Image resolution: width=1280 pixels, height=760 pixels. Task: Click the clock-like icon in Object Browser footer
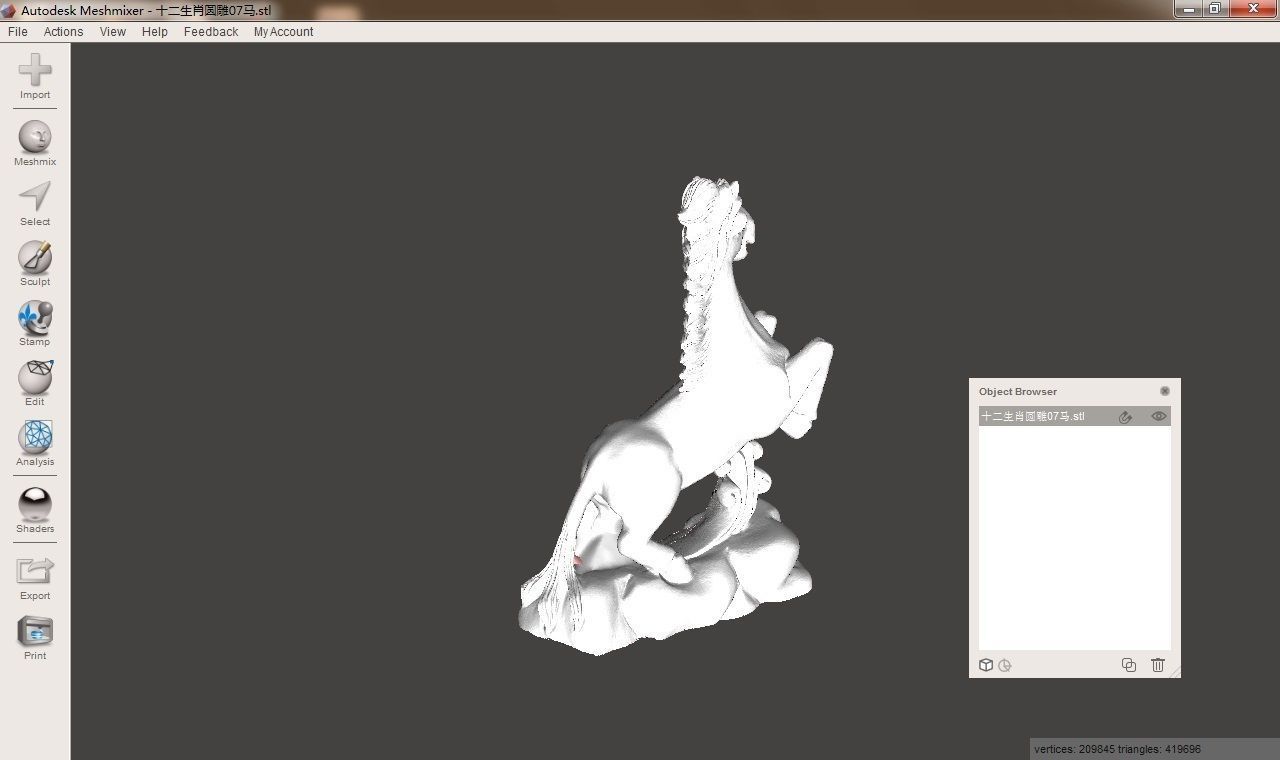(x=1005, y=665)
